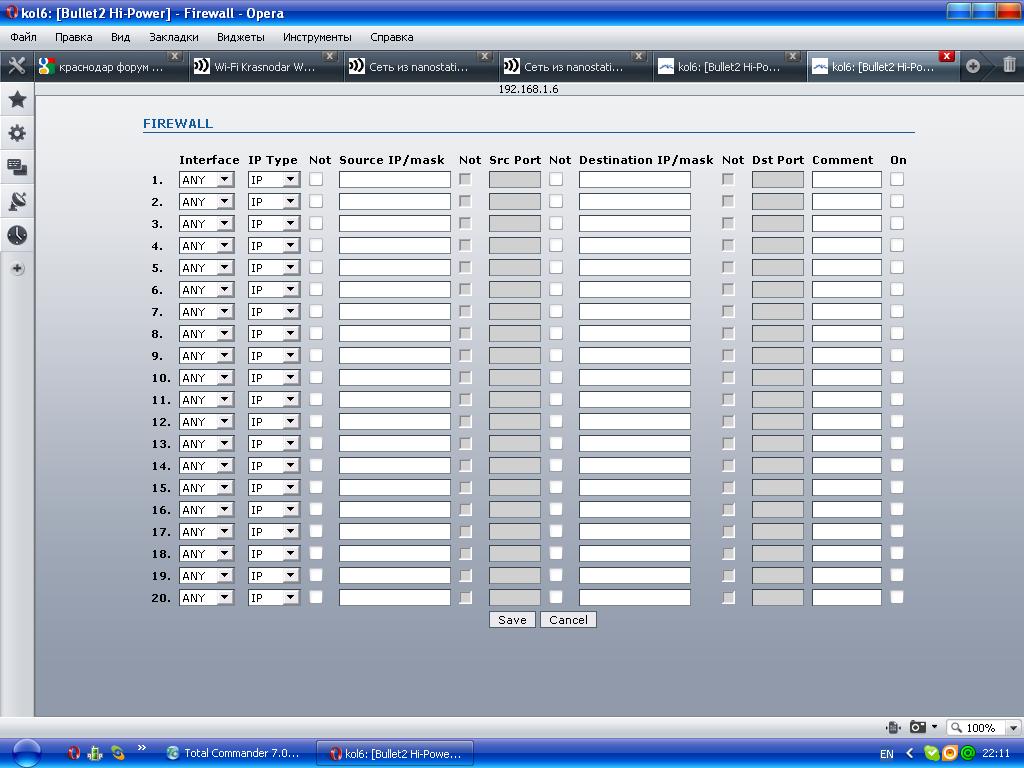Image resolution: width=1024 pixels, height=768 pixels.
Task: Click the camera icon in status bar
Action: [x=918, y=727]
